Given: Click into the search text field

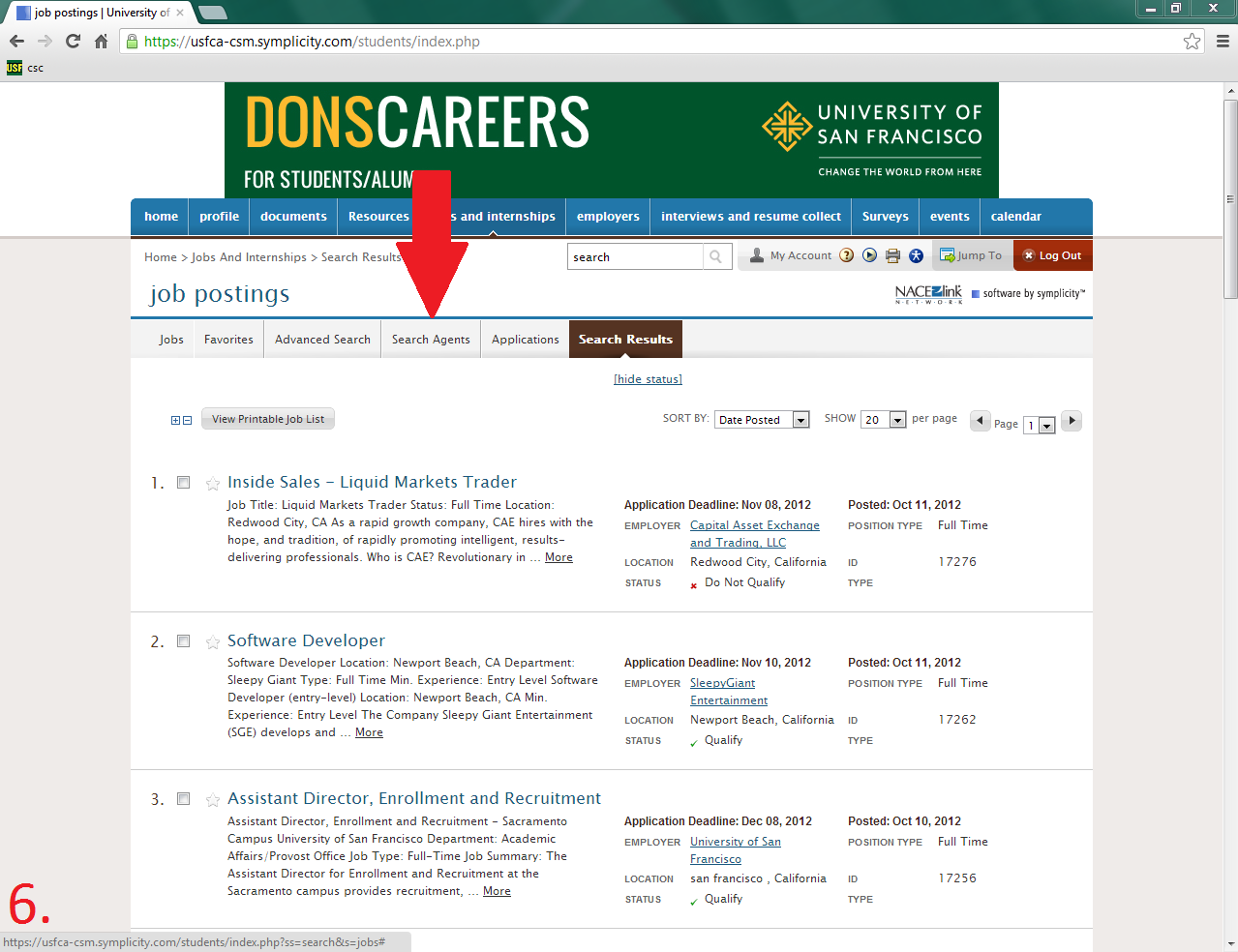Looking at the screenshot, I should 635,256.
